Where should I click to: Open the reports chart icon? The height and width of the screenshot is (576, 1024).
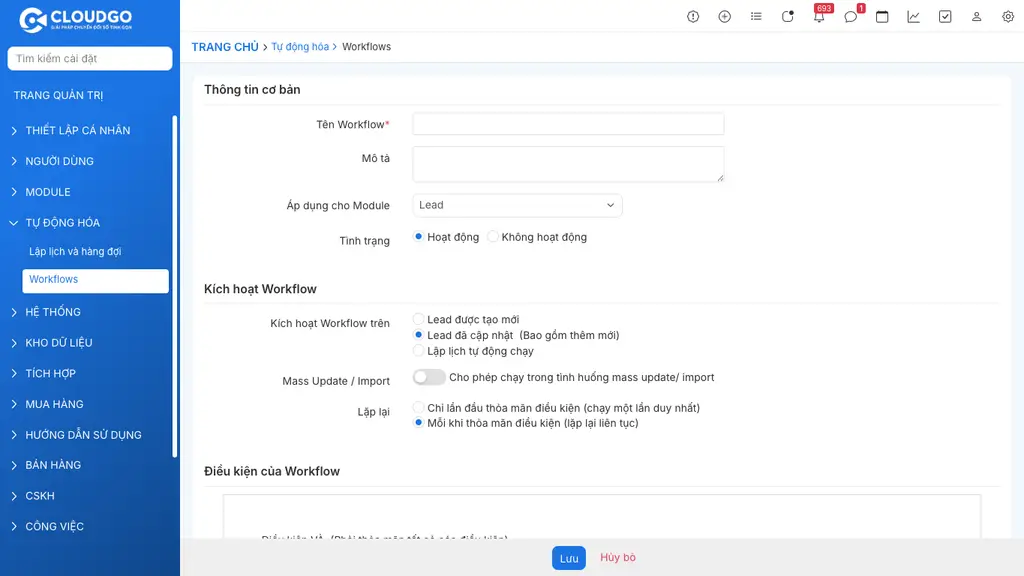(914, 17)
